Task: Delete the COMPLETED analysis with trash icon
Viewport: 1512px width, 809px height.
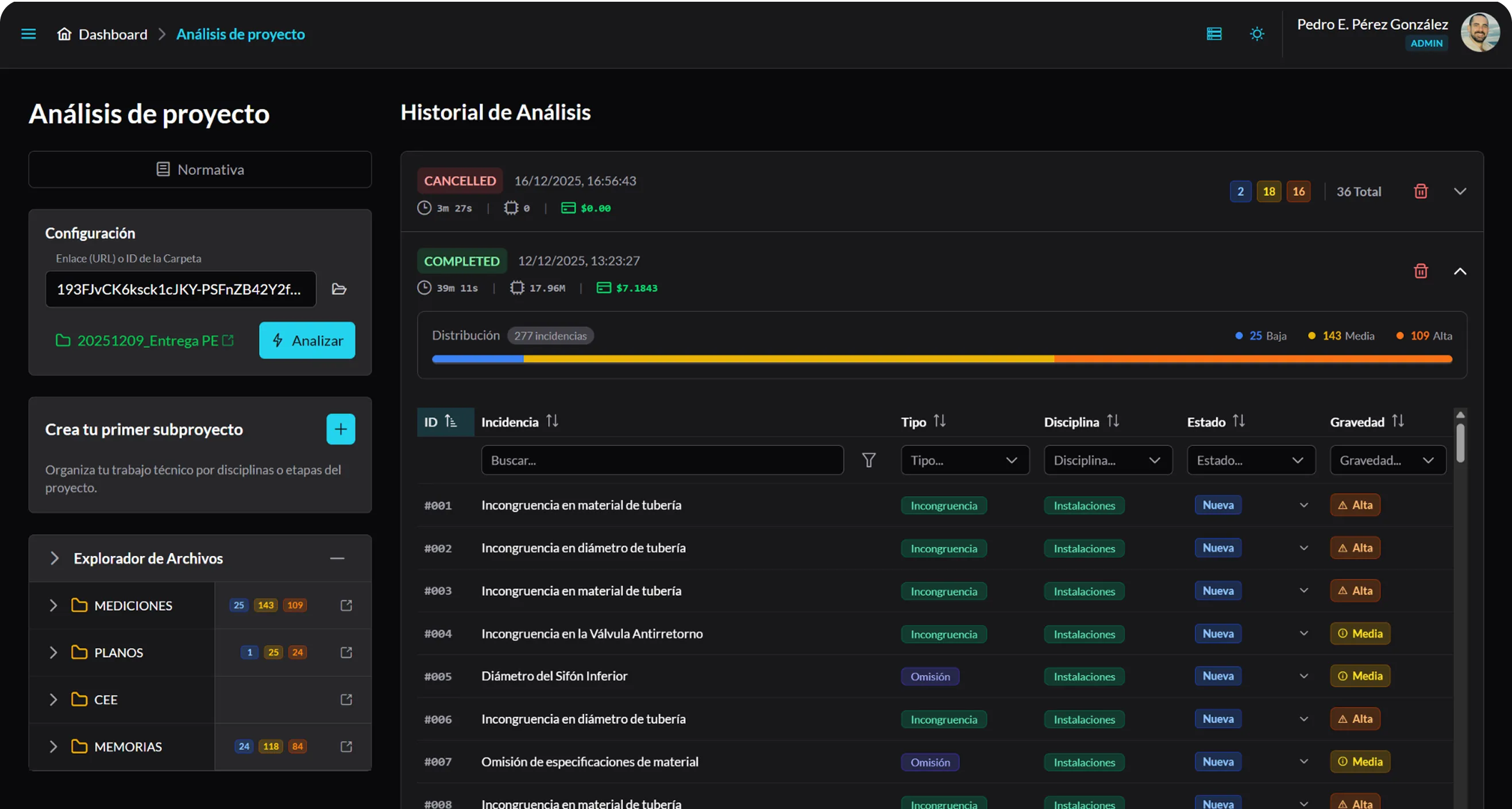Action: tap(1421, 271)
